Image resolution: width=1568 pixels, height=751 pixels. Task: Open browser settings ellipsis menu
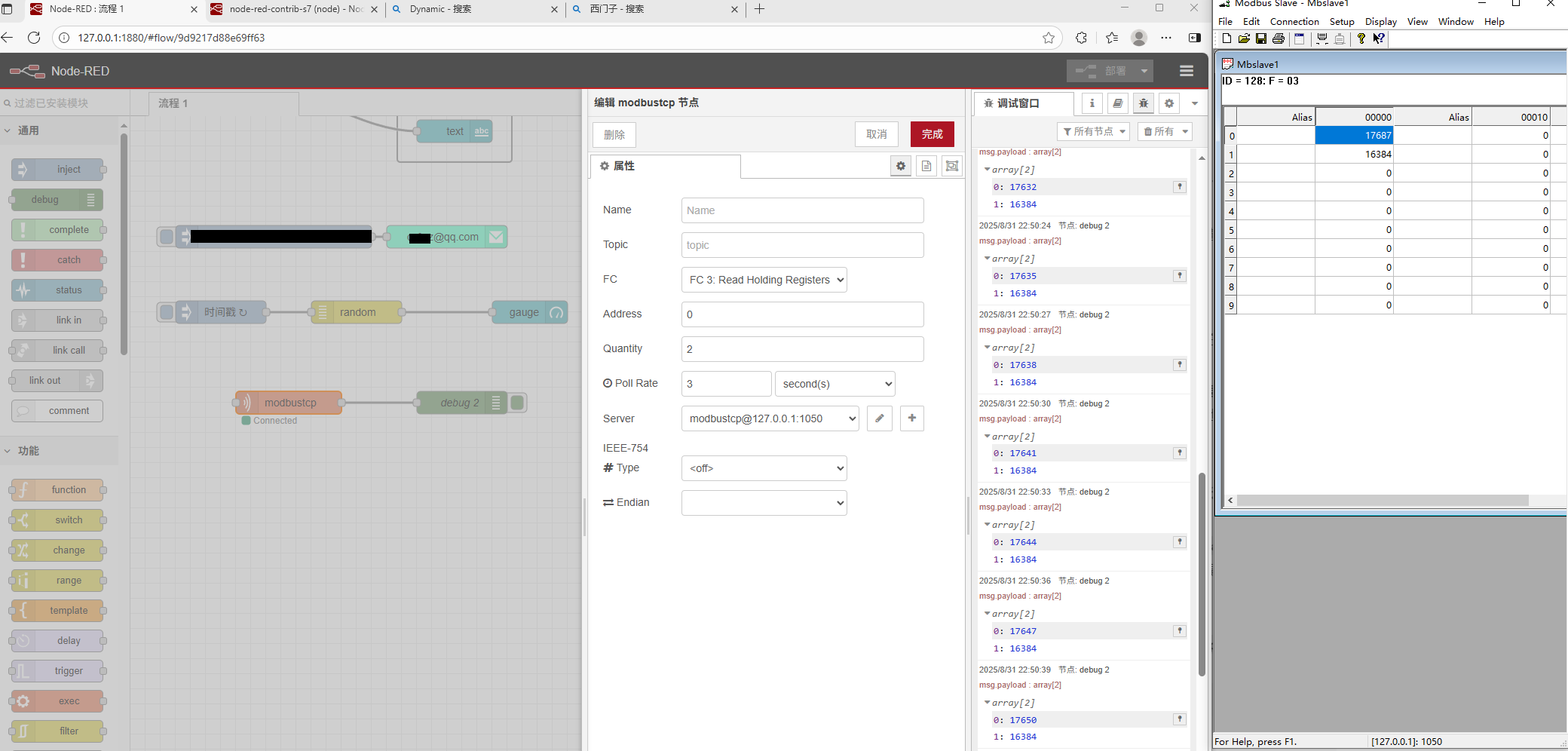(1166, 38)
